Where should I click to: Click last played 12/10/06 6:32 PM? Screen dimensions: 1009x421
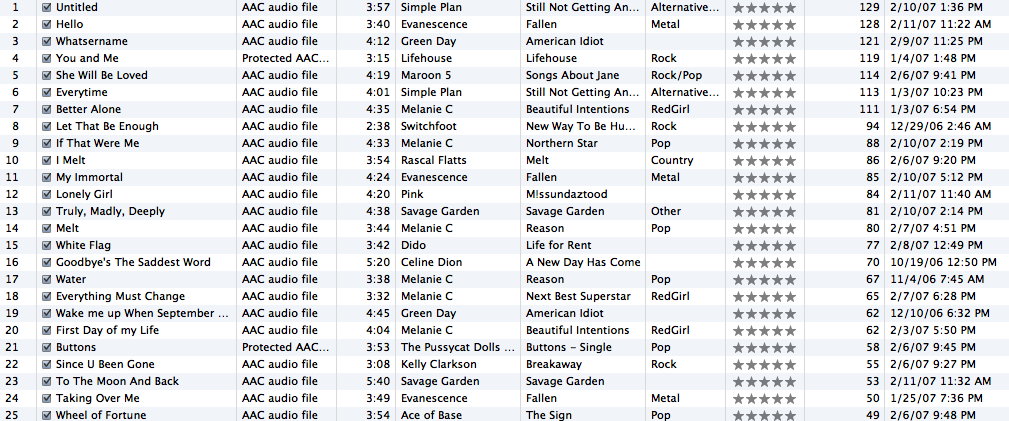tap(940, 313)
